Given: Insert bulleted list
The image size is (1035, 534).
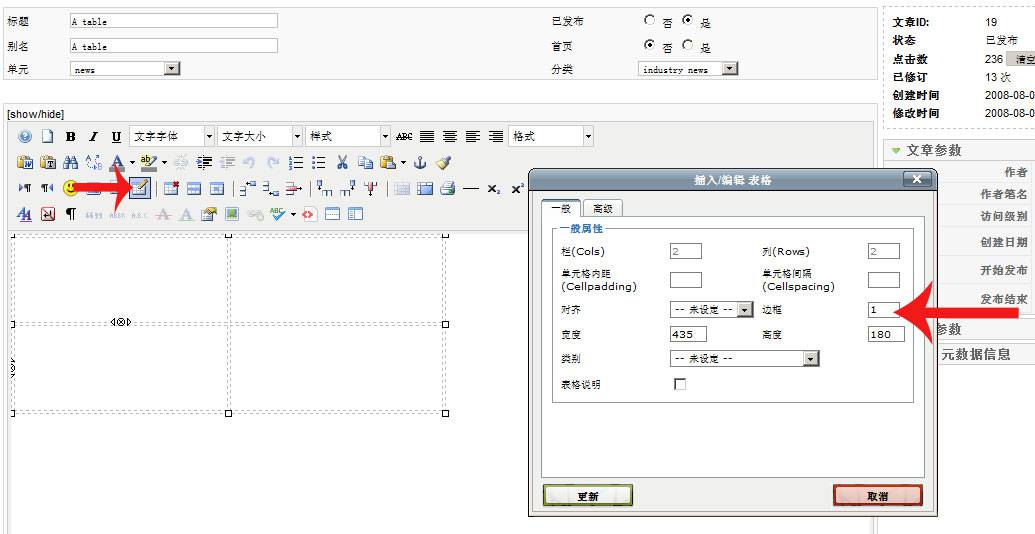Looking at the screenshot, I should [319, 162].
